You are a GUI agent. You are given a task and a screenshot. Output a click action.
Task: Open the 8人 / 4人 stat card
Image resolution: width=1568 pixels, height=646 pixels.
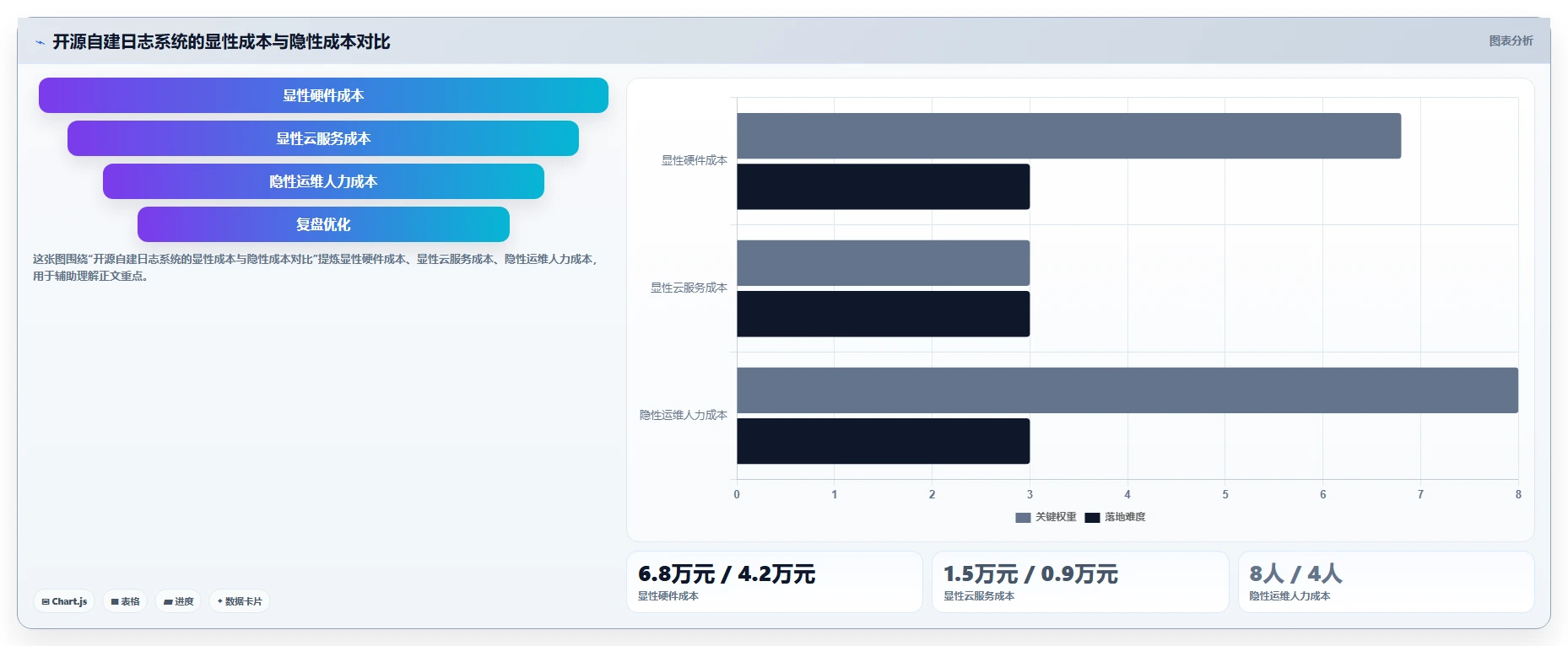pyautogui.click(x=1386, y=582)
